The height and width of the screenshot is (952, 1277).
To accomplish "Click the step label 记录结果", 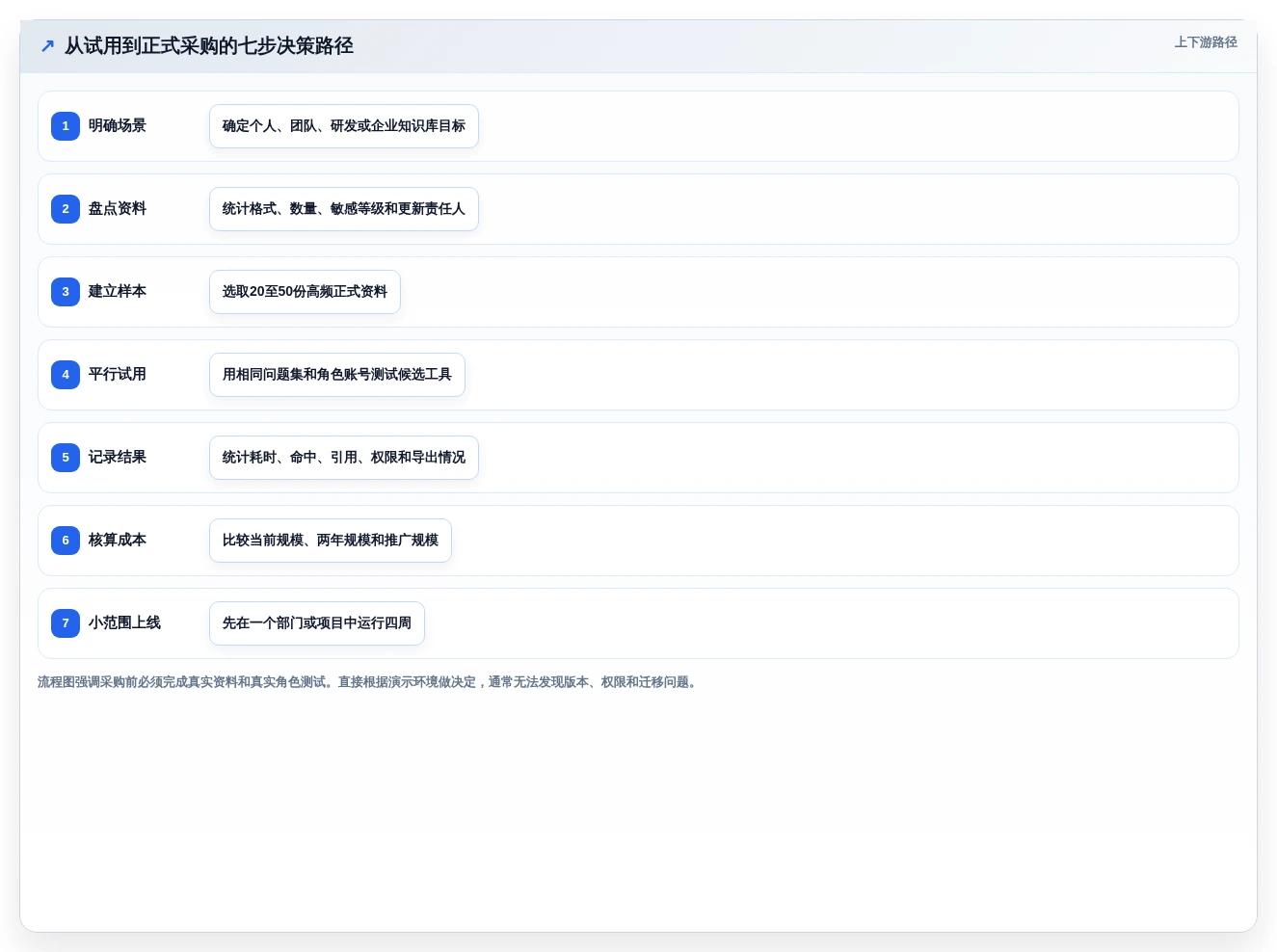I will point(118,458).
